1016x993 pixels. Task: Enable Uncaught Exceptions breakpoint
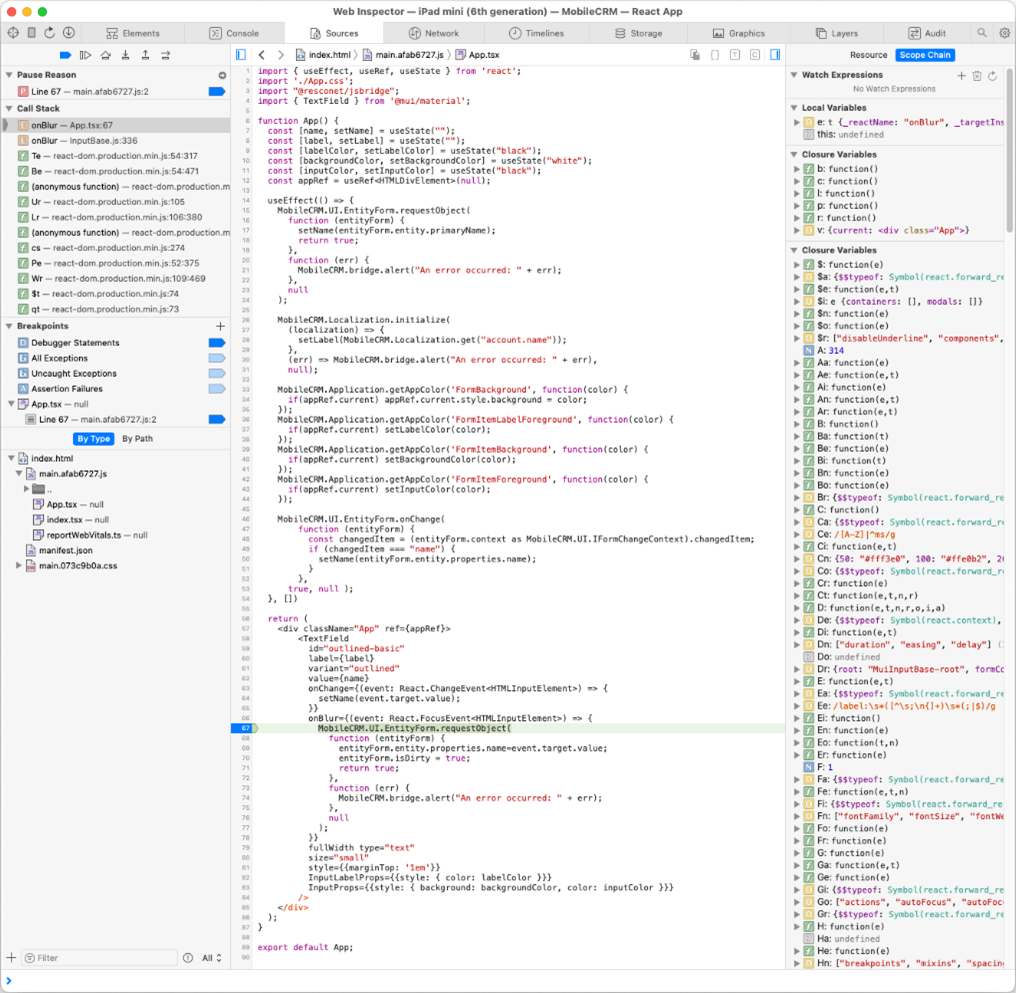[216, 373]
